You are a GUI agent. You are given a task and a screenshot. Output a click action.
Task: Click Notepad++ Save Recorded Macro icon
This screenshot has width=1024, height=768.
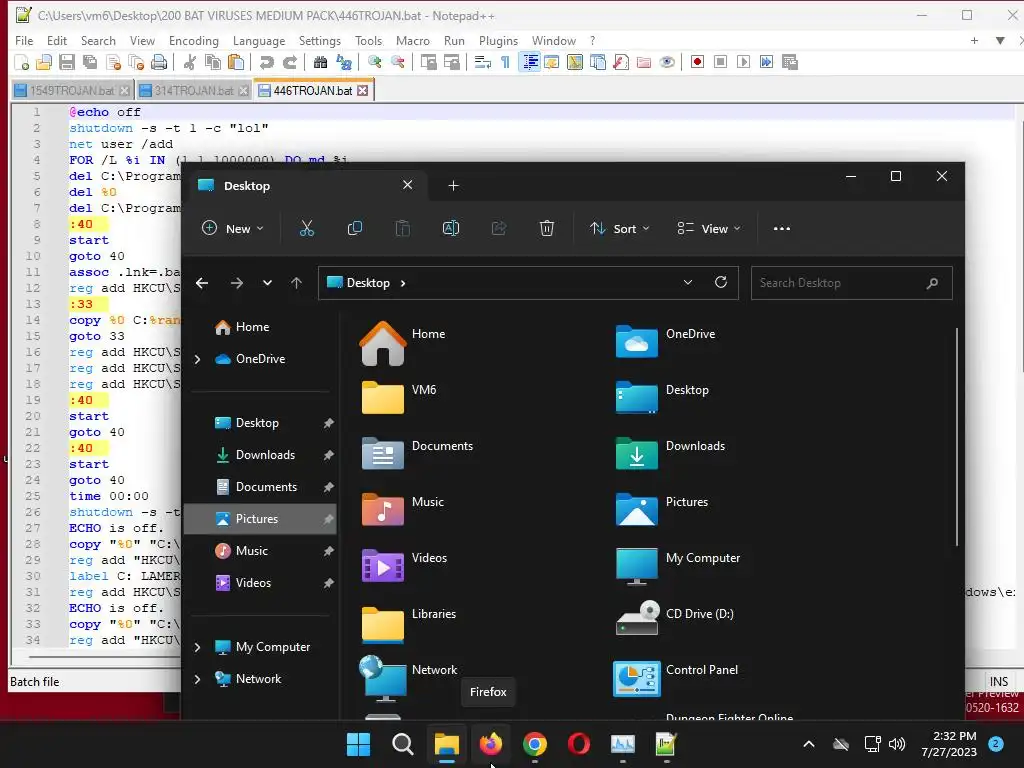(x=790, y=62)
